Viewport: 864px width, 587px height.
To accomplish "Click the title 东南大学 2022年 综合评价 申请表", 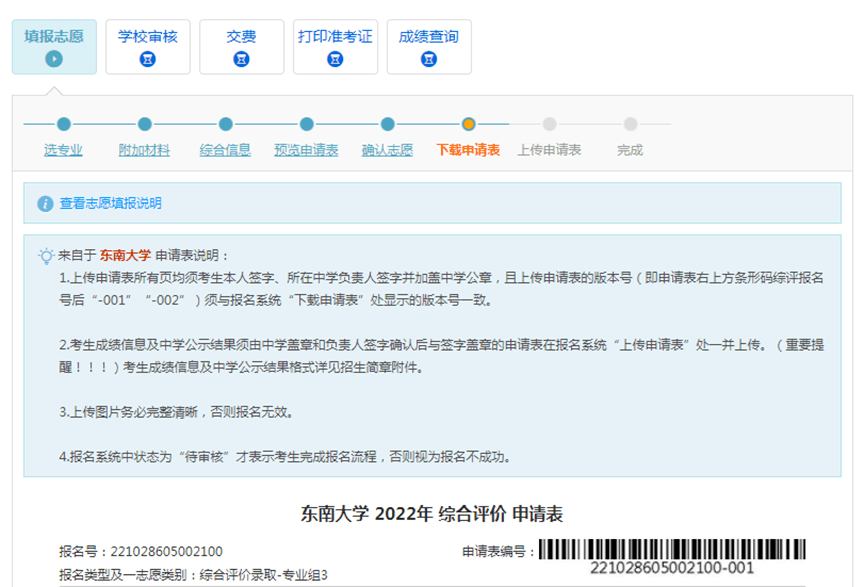I will coord(432,514).
